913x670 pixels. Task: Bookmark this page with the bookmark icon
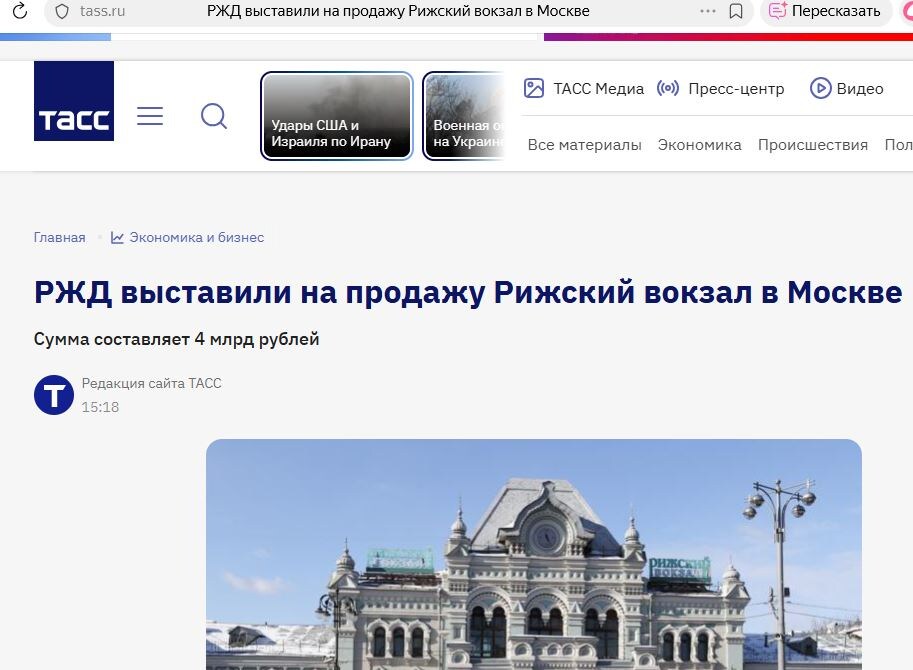click(x=736, y=11)
